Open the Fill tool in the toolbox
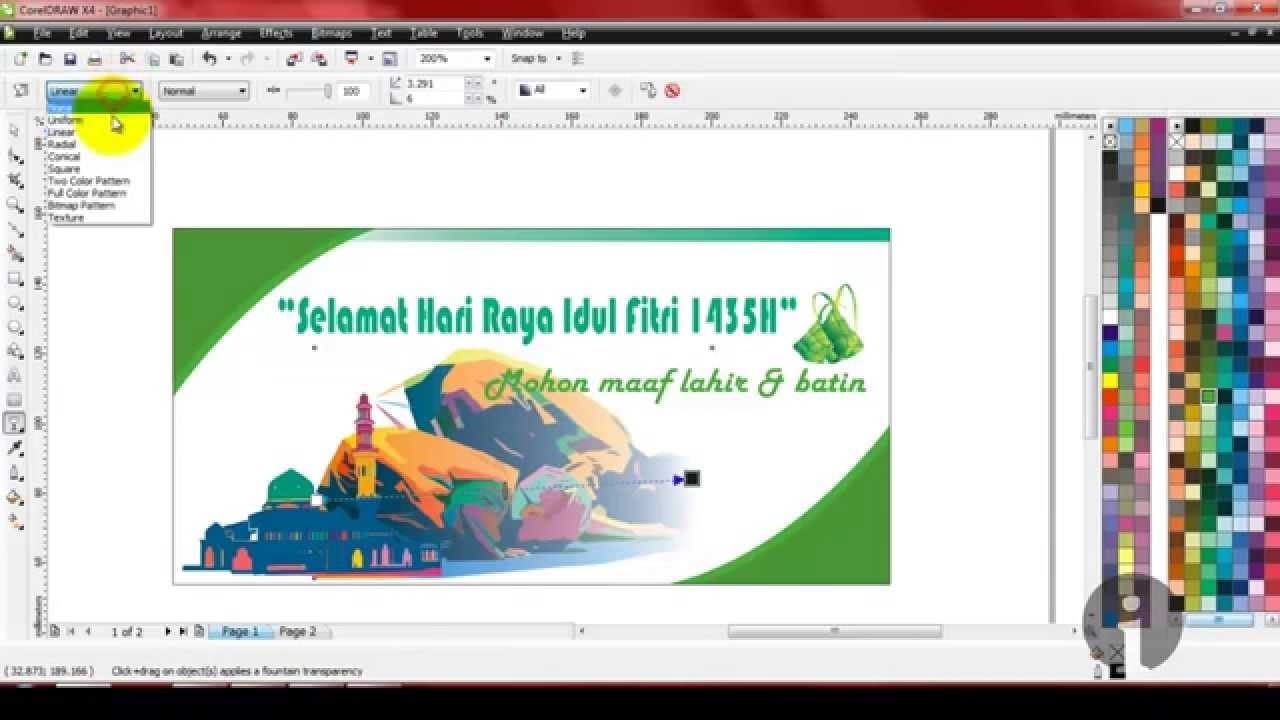Image resolution: width=1280 pixels, height=720 pixels. click(13, 497)
